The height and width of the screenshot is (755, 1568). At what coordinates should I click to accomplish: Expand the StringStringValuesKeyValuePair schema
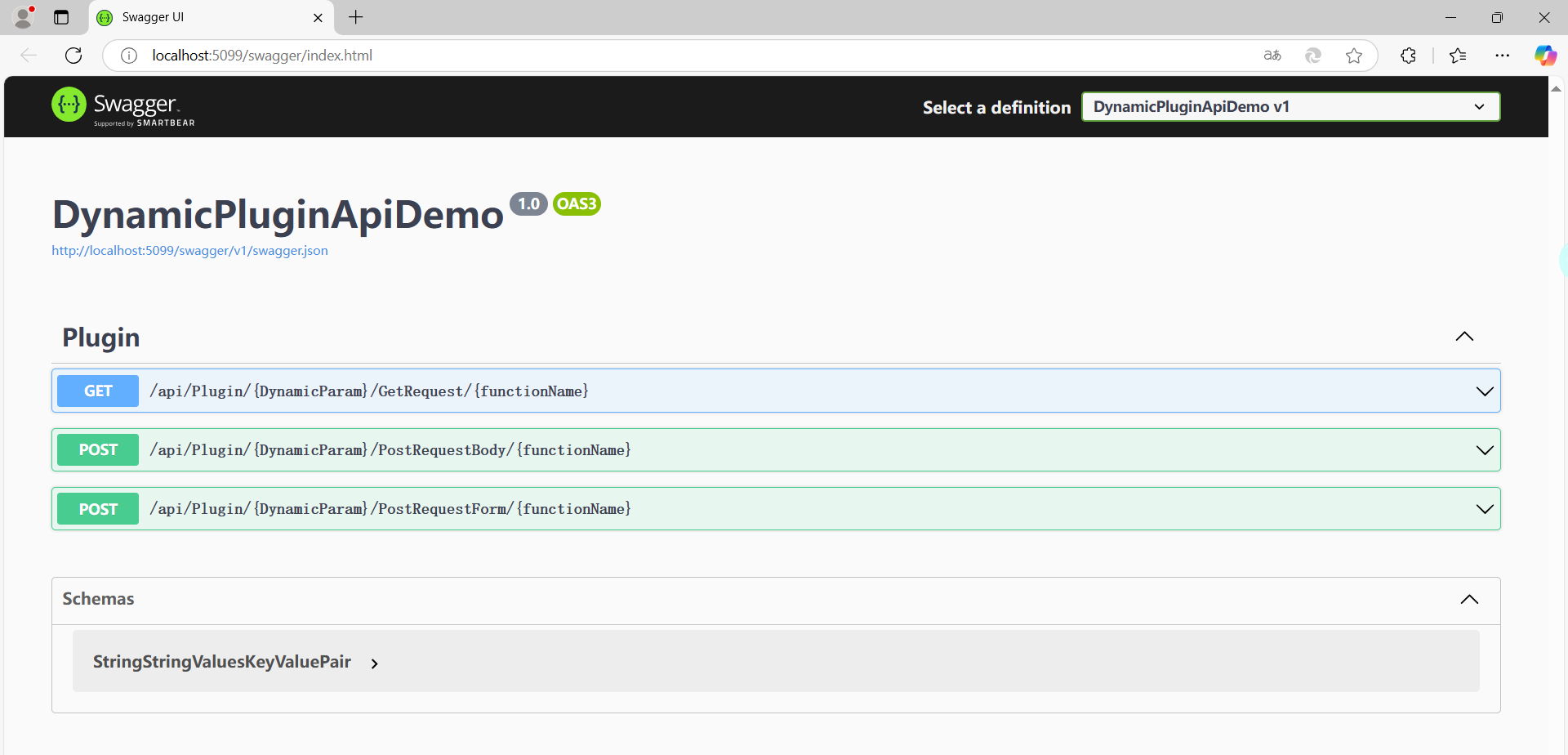[374, 663]
